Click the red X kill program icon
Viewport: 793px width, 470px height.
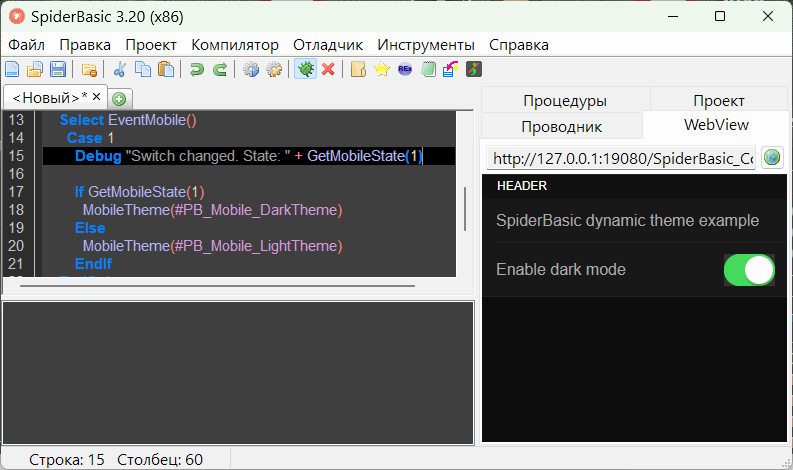click(x=328, y=69)
